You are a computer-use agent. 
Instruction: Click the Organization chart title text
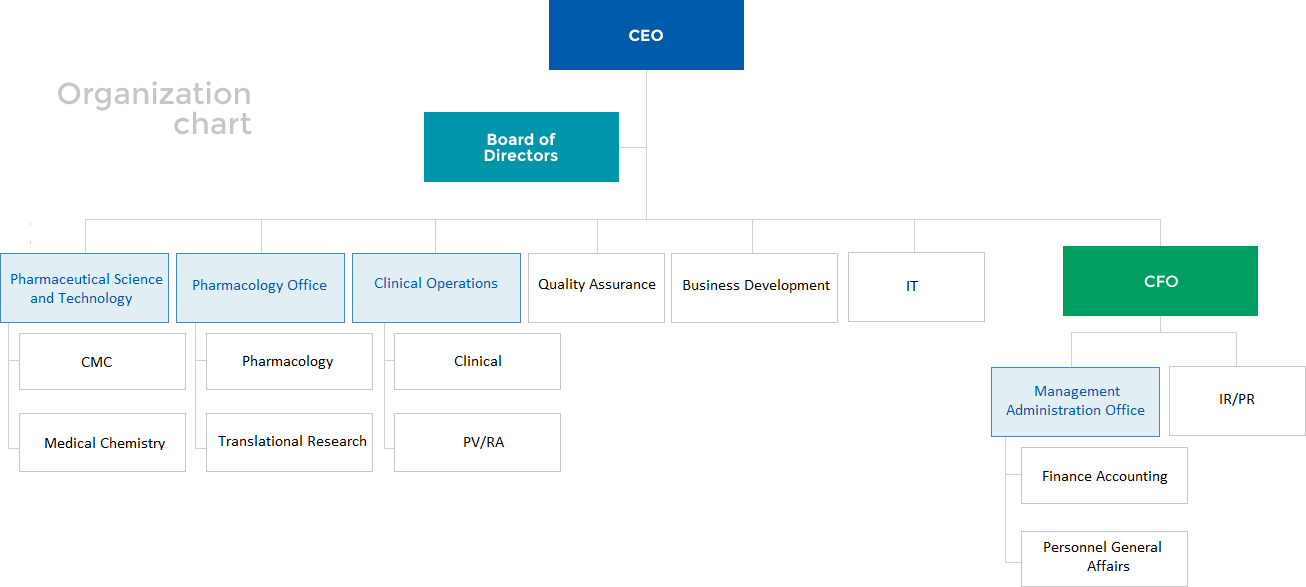[x=155, y=108]
